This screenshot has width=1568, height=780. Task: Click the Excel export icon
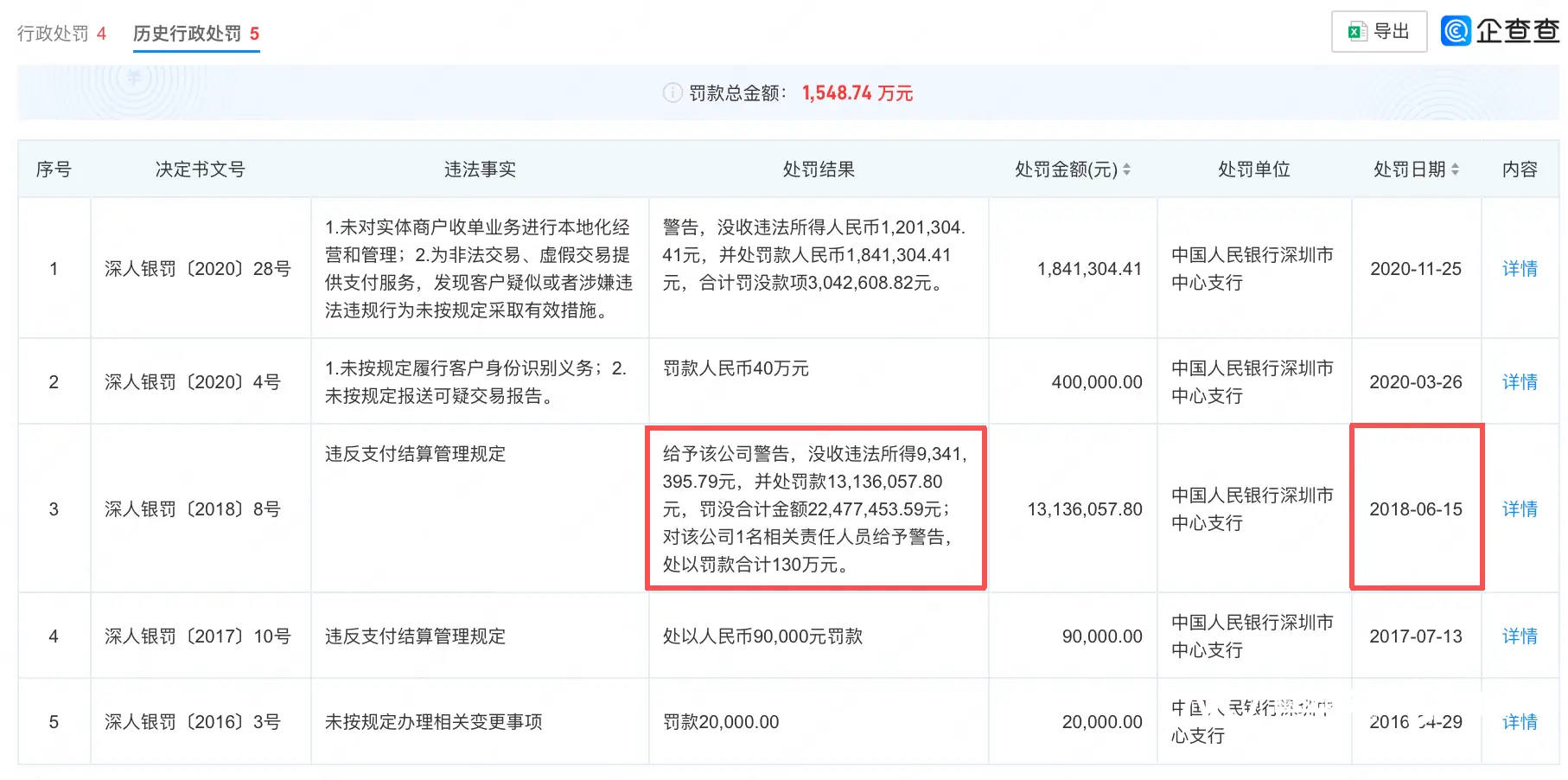[x=1357, y=32]
